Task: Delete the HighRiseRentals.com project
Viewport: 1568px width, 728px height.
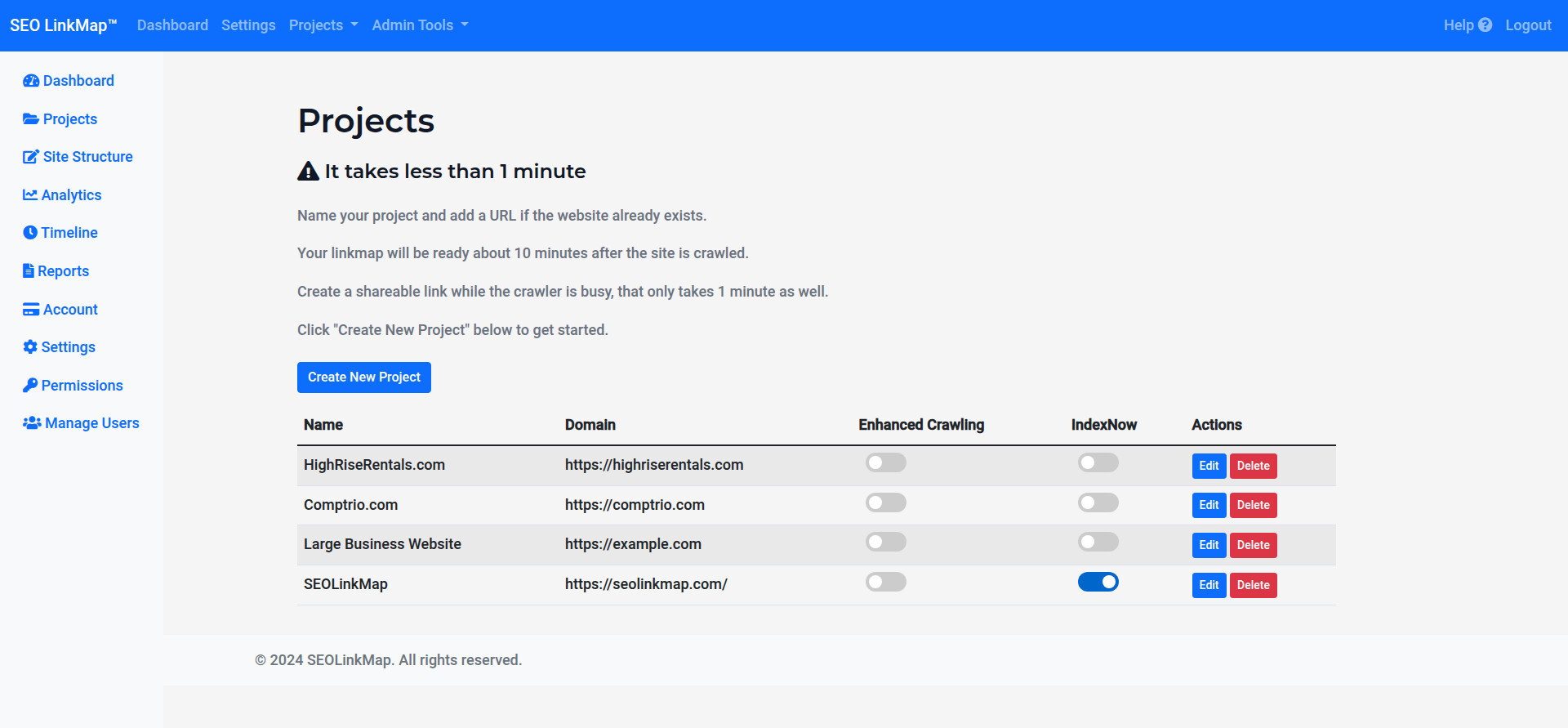Action: 1253,466
